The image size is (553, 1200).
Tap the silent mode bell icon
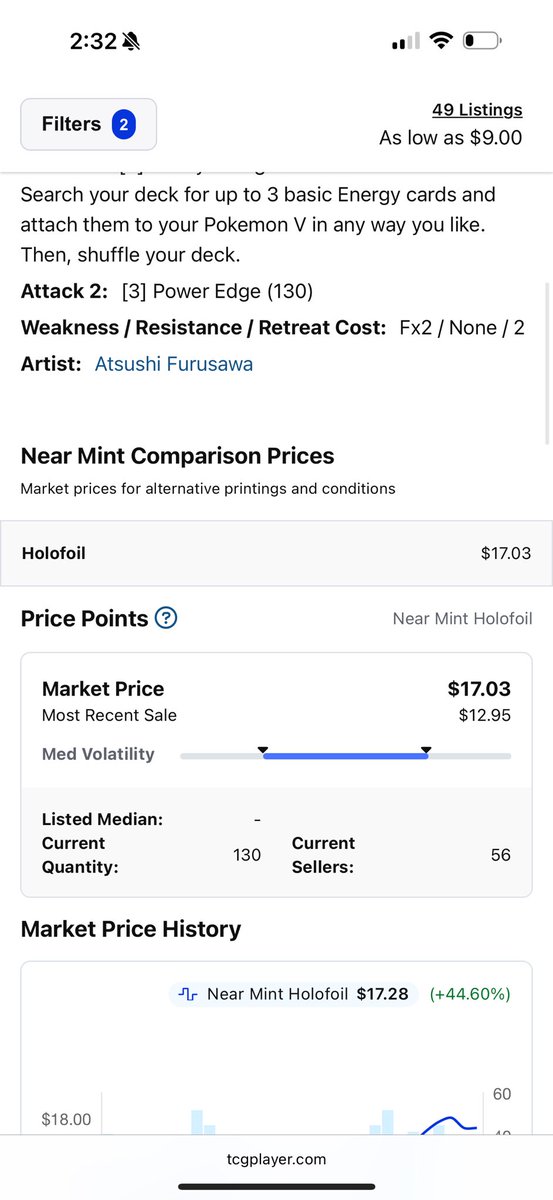coord(132,41)
